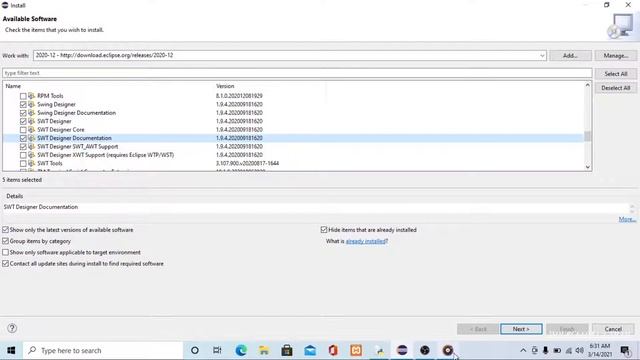This screenshot has width=640, height=360.
Task: Uncheck the SWT Designer checkbox
Action: tap(23, 122)
